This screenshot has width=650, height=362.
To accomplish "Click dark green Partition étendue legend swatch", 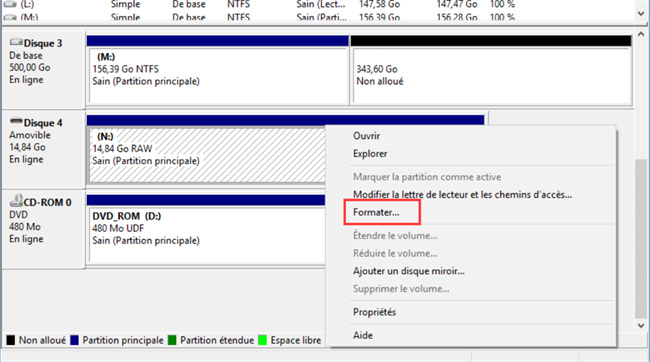I will pyautogui.click(x=172, y=340).
